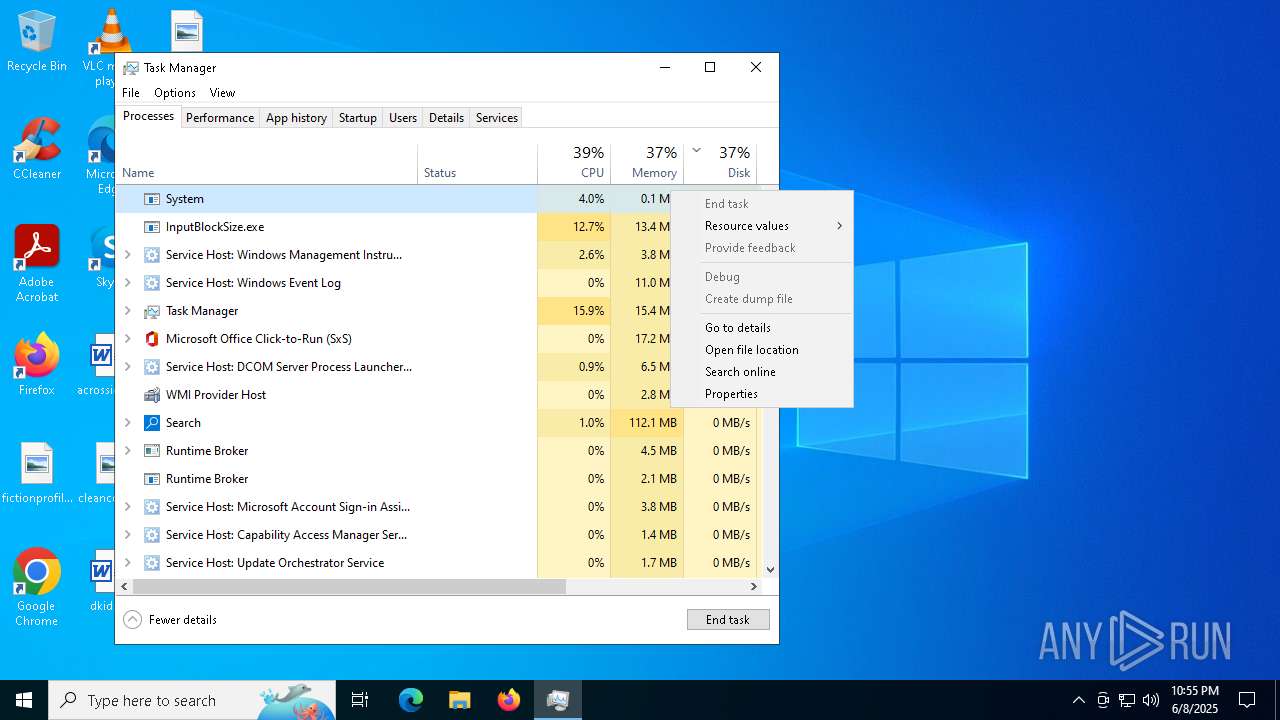Click the Windows Event Log service gear icon

(x=152, y=283)
